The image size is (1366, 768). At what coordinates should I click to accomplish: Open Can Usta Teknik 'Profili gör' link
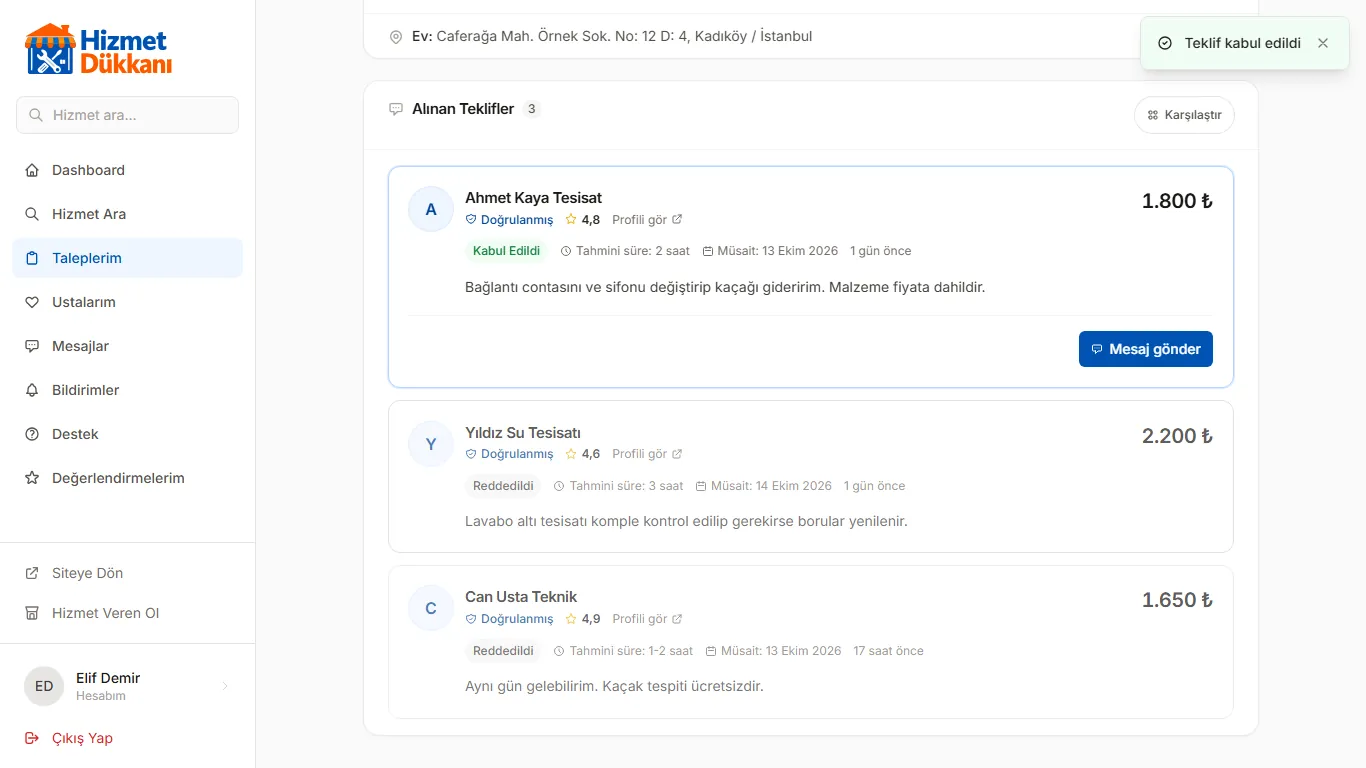coord(647,619)
